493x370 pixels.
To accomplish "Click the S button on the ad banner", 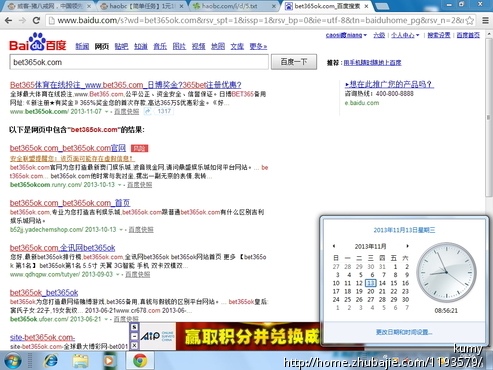I will coord(134,327).
